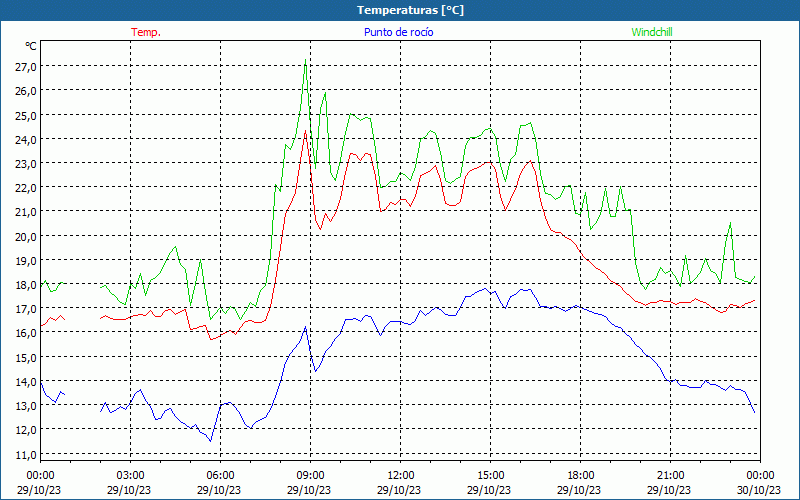800x500 pixels.
Task: Click the '18,0' y-axis value
Action: tap(26, 285)
